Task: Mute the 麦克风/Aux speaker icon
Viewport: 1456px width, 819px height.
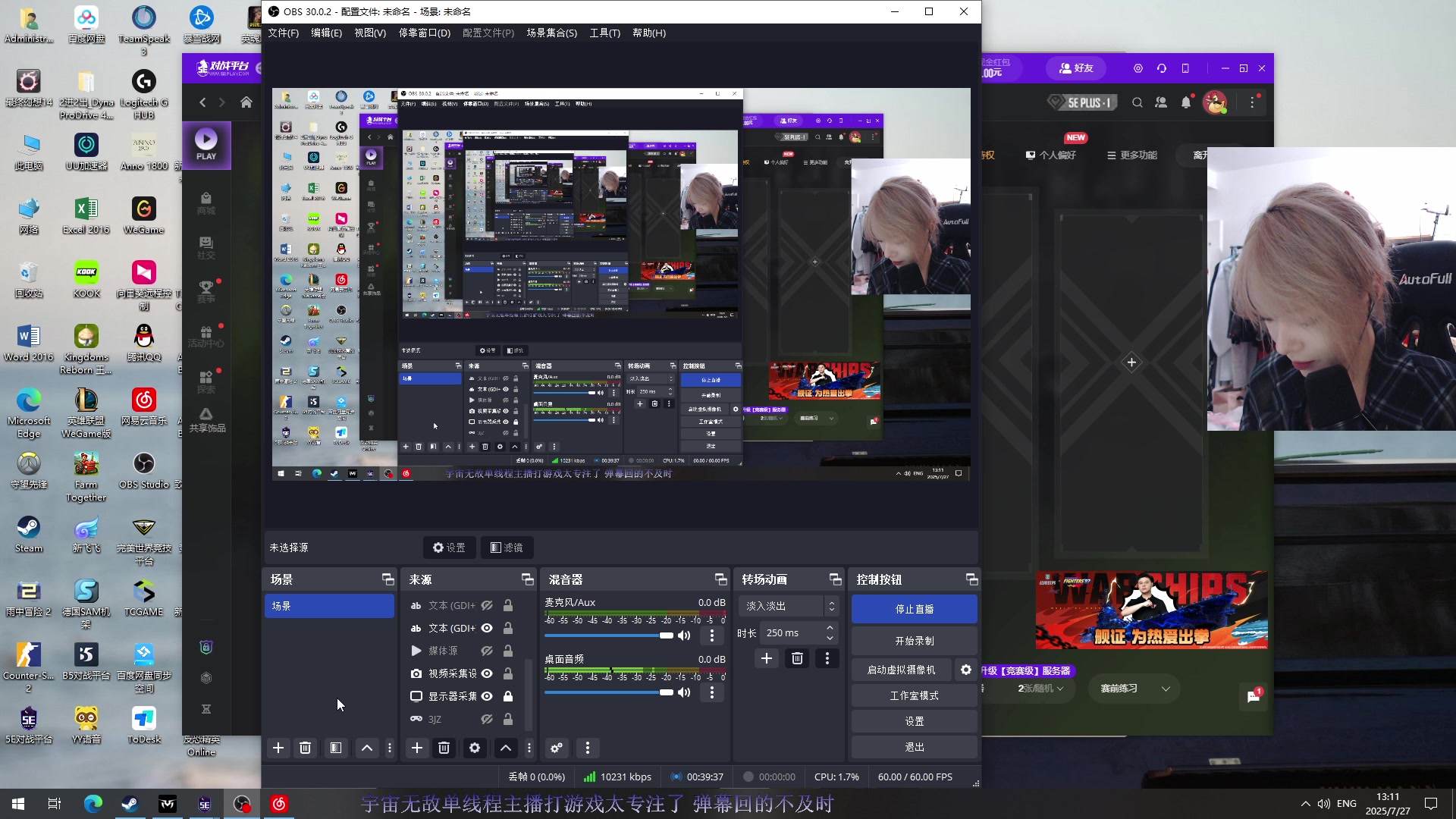Action: (x=684, y=635)
